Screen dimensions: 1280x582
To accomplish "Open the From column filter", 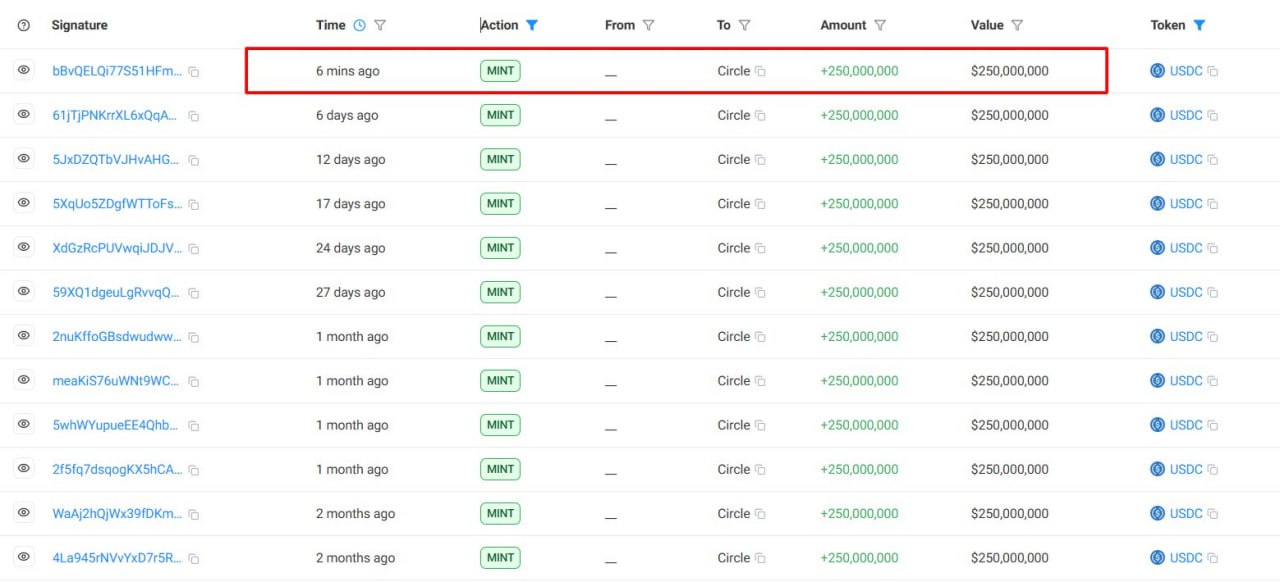I will pyautogui.click(x=648, y=25).
